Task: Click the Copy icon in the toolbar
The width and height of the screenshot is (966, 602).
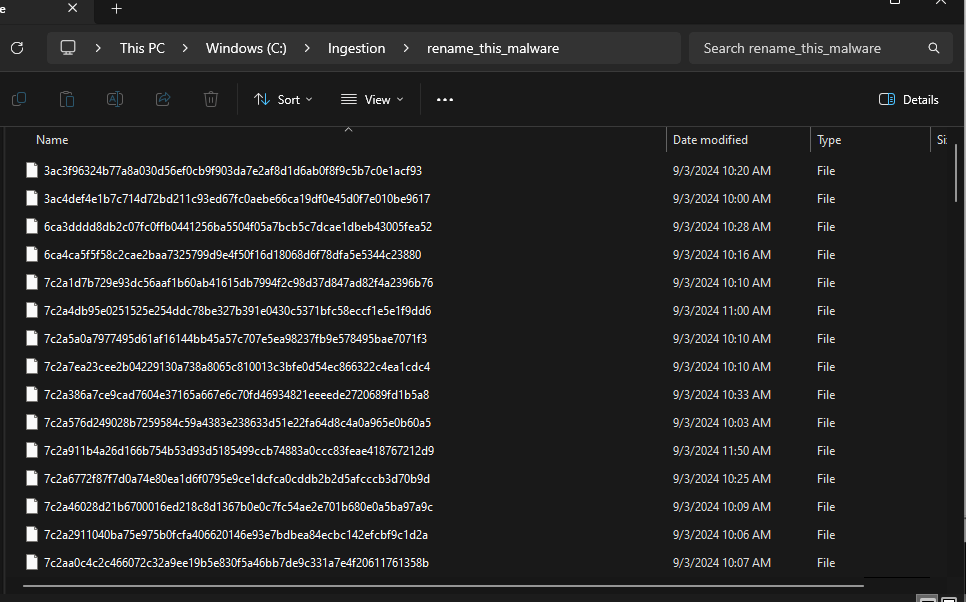Action: (19, 99)
